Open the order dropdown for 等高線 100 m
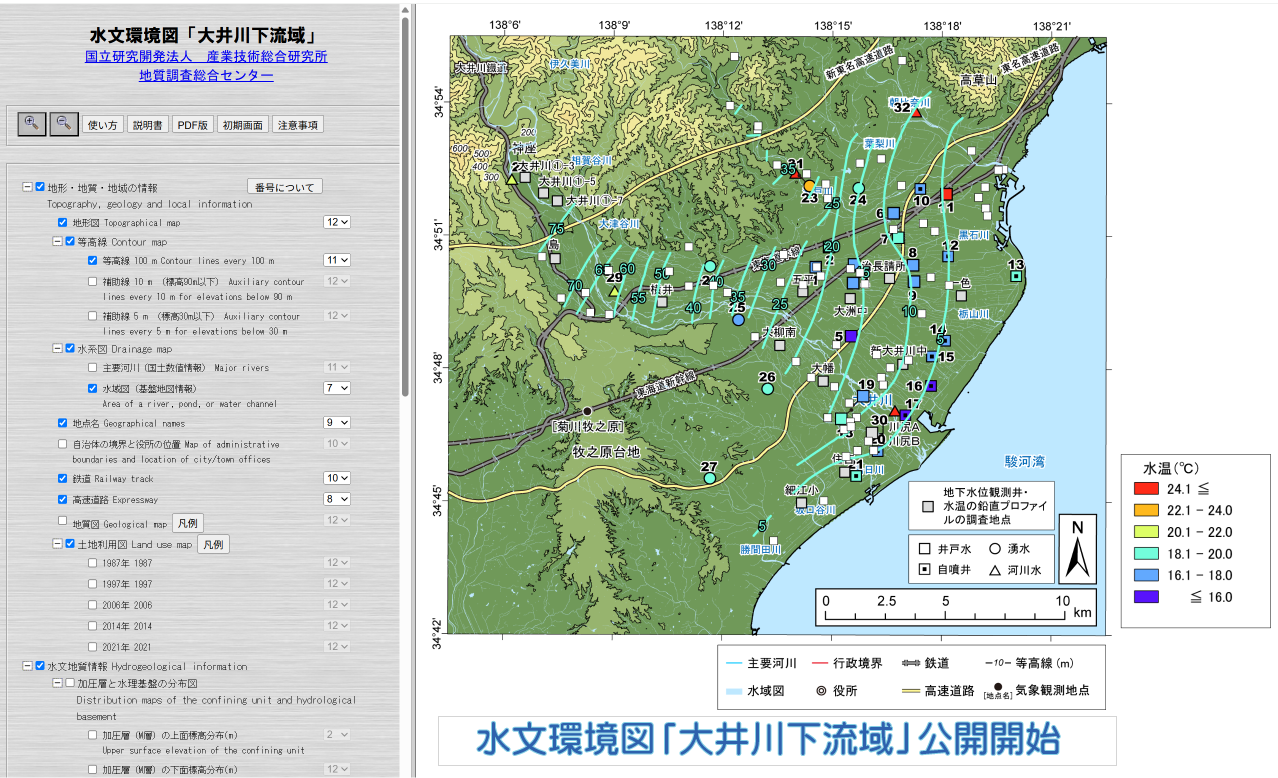 coord(337,260)
